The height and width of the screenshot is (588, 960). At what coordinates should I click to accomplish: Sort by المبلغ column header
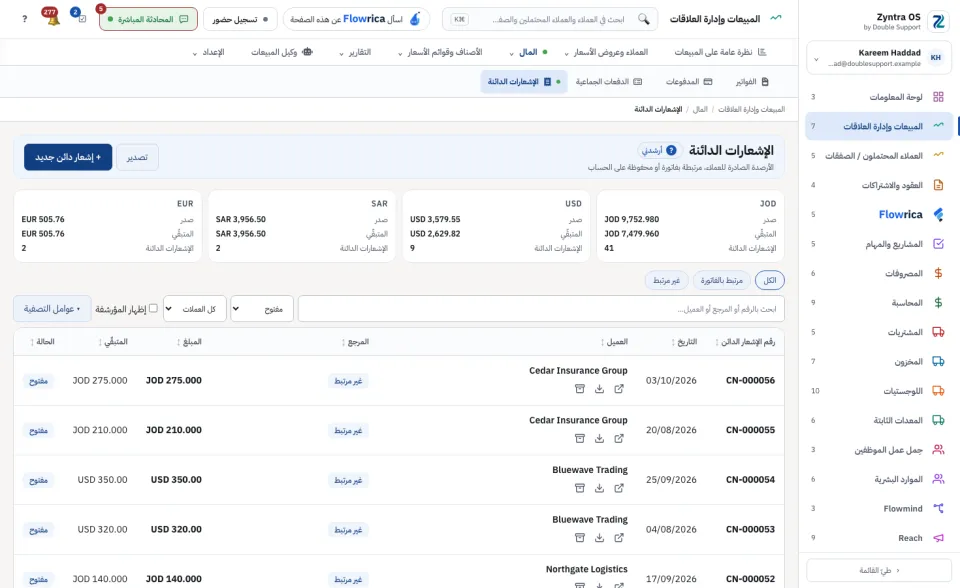click(189, 342)
